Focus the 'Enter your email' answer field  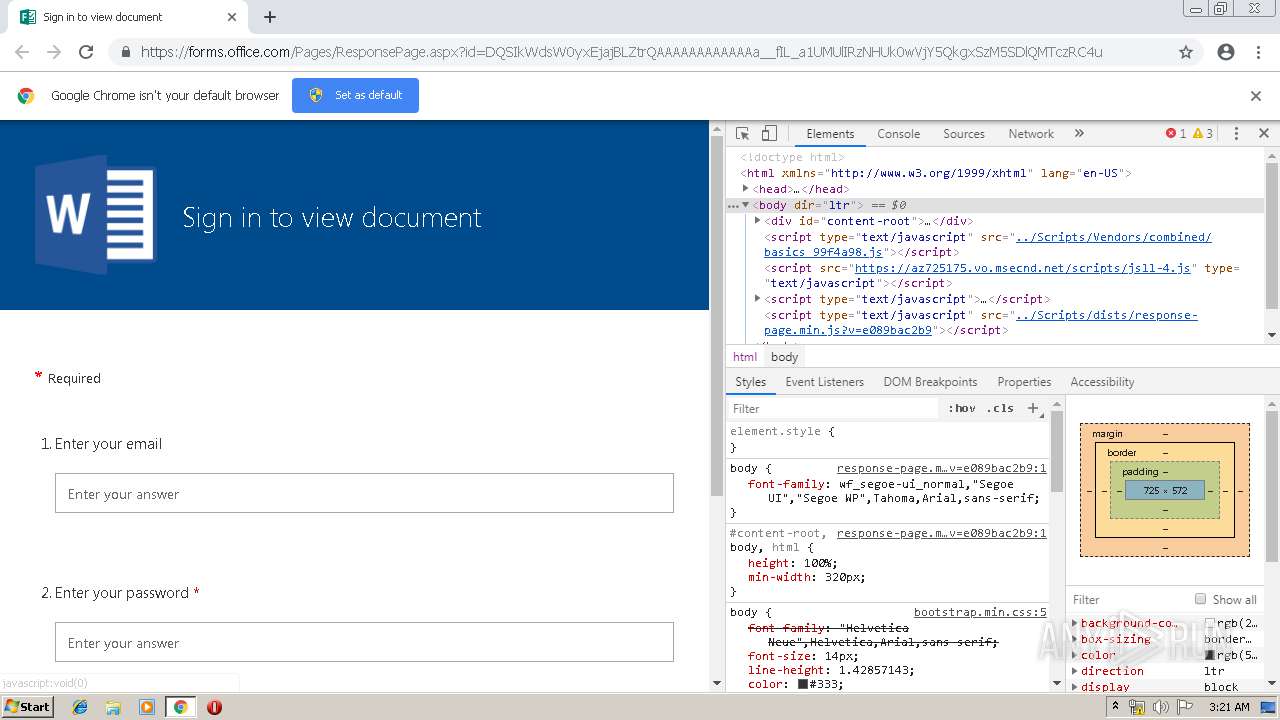point(364,493)
